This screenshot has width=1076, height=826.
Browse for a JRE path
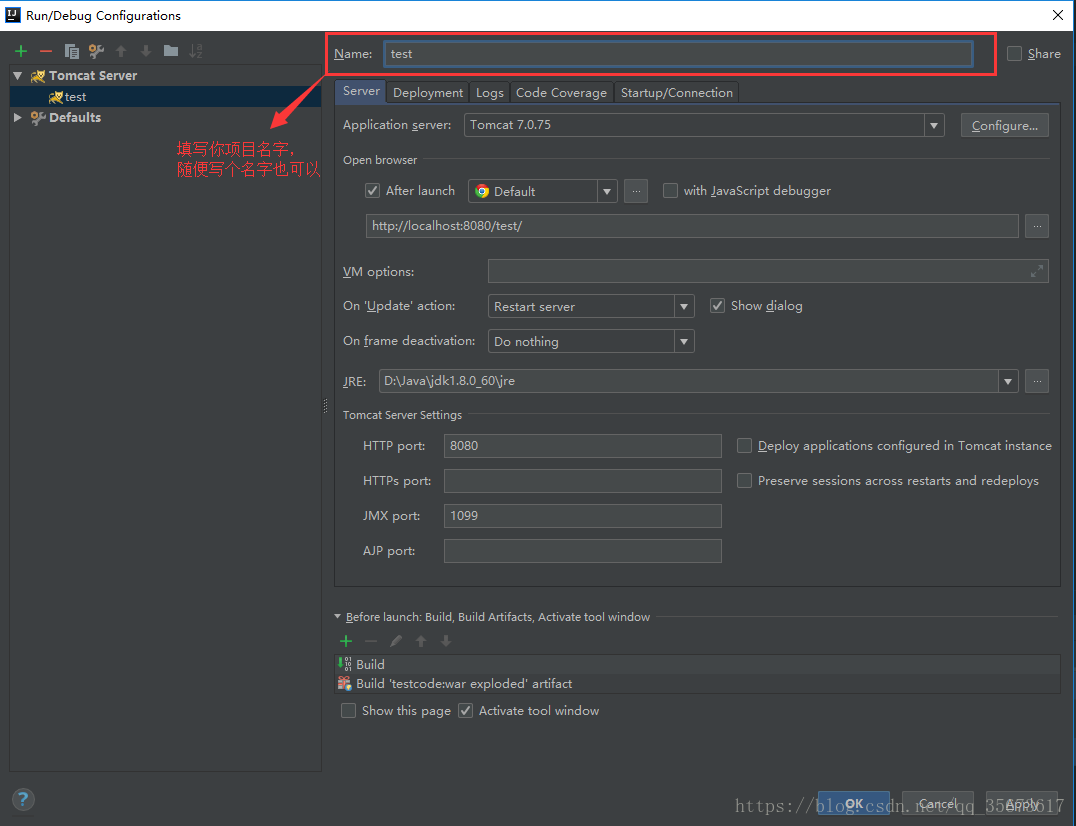pos(1037,381)
